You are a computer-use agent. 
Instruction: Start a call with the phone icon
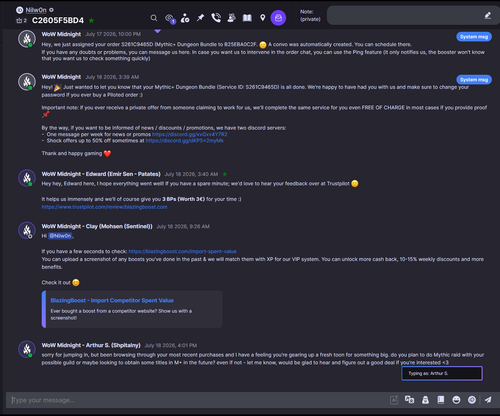tap(216, 18)
